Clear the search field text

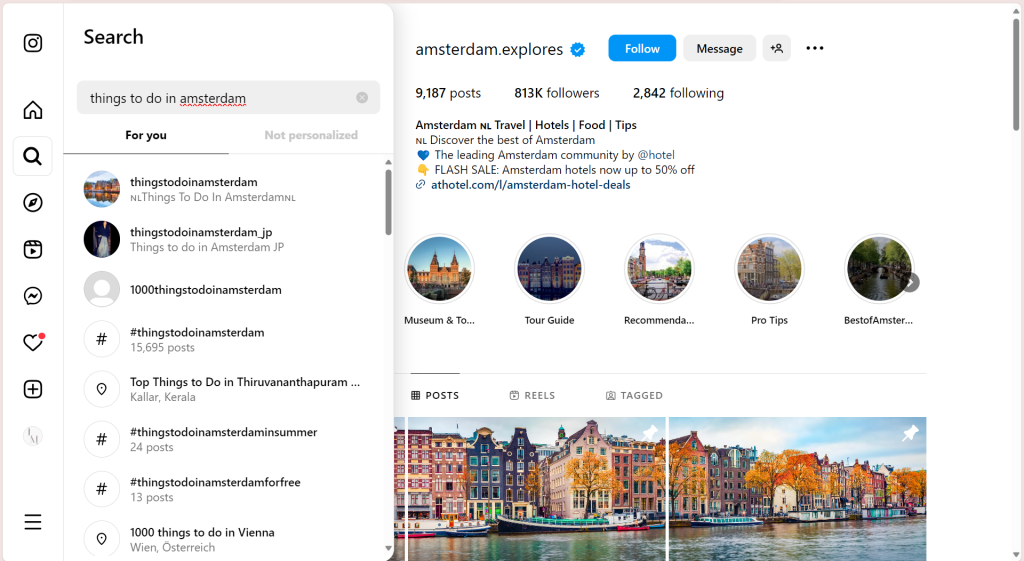click(x=362, y=98)
